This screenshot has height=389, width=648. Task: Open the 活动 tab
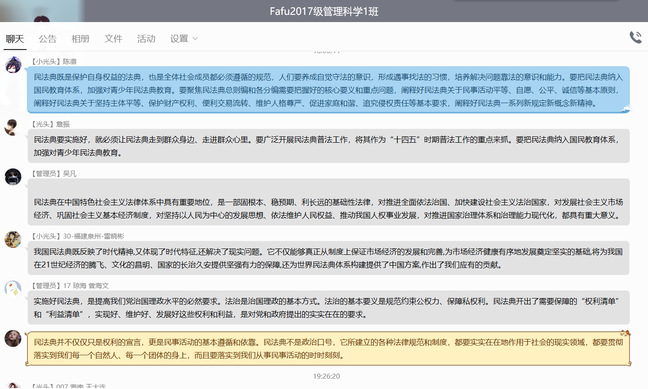click(146, 39)
